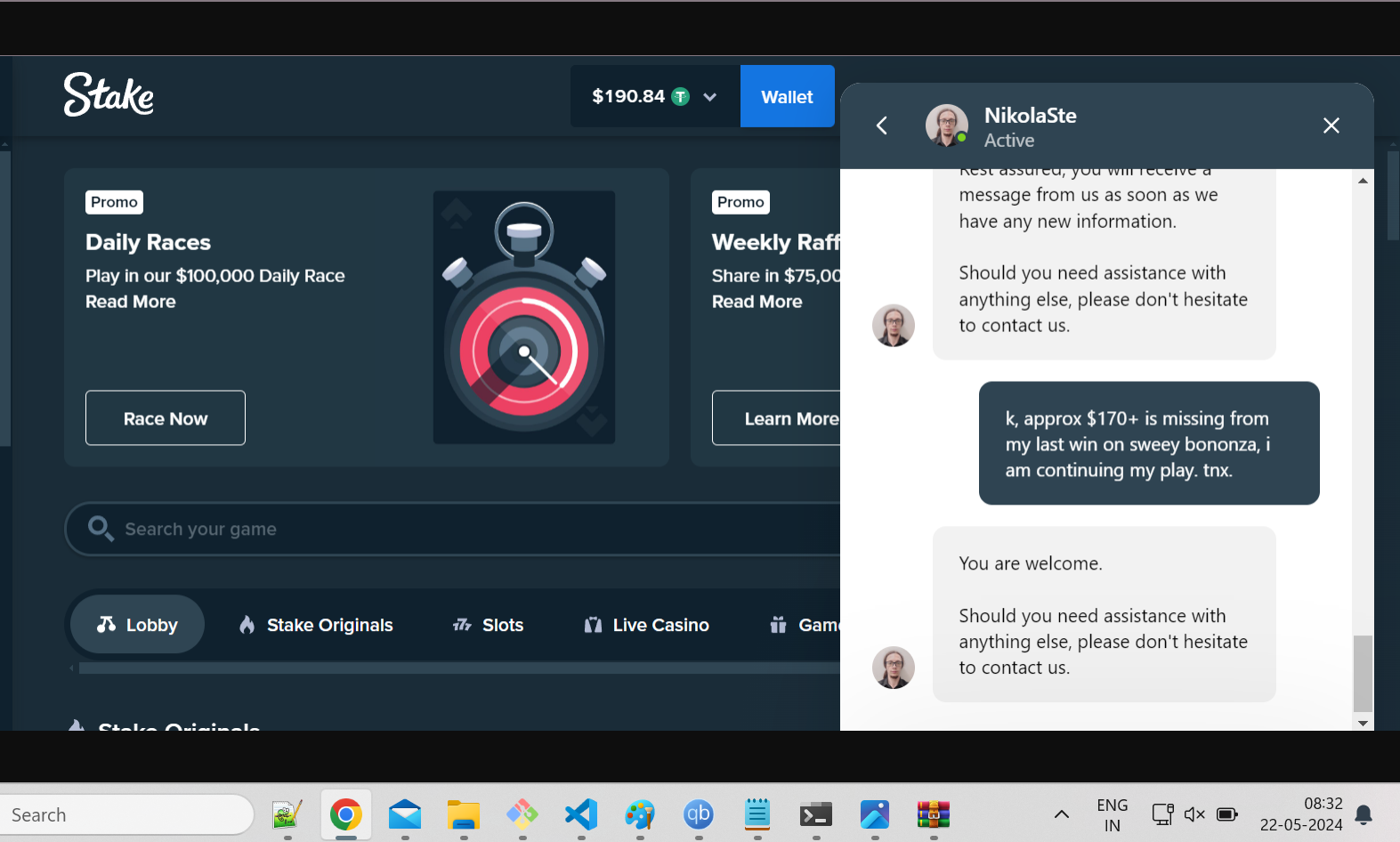The image size is (1400, 842).
Task: Open the network display tray icon
Action: (1162, 814)
